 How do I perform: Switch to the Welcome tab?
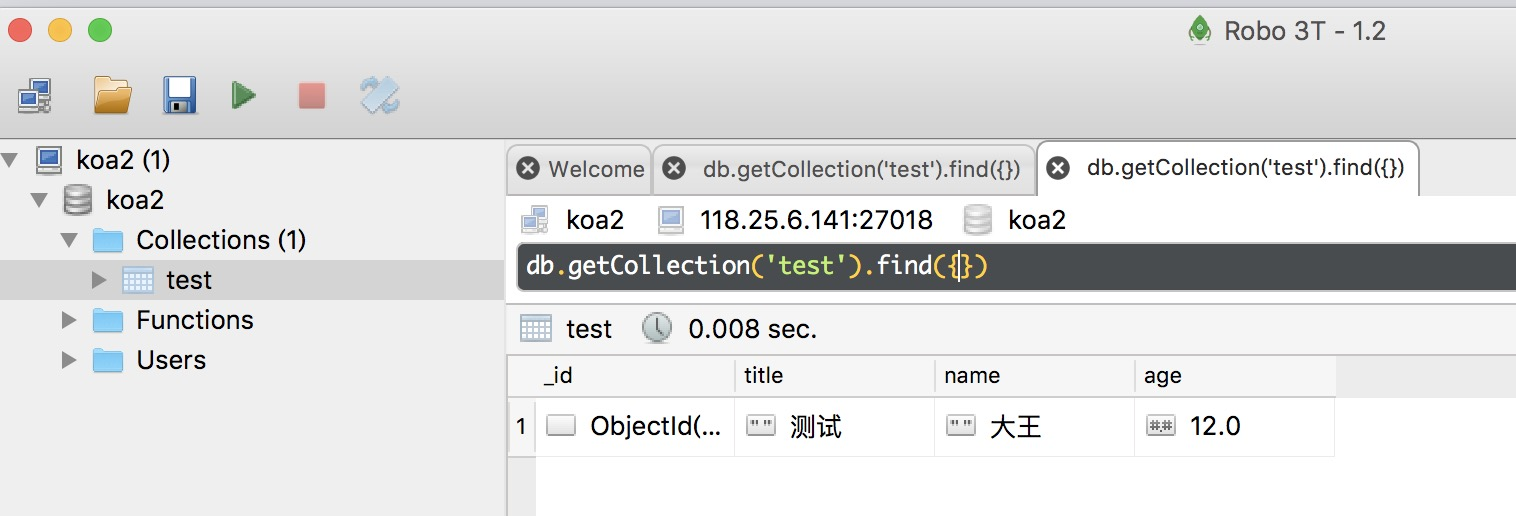(596, 169)
